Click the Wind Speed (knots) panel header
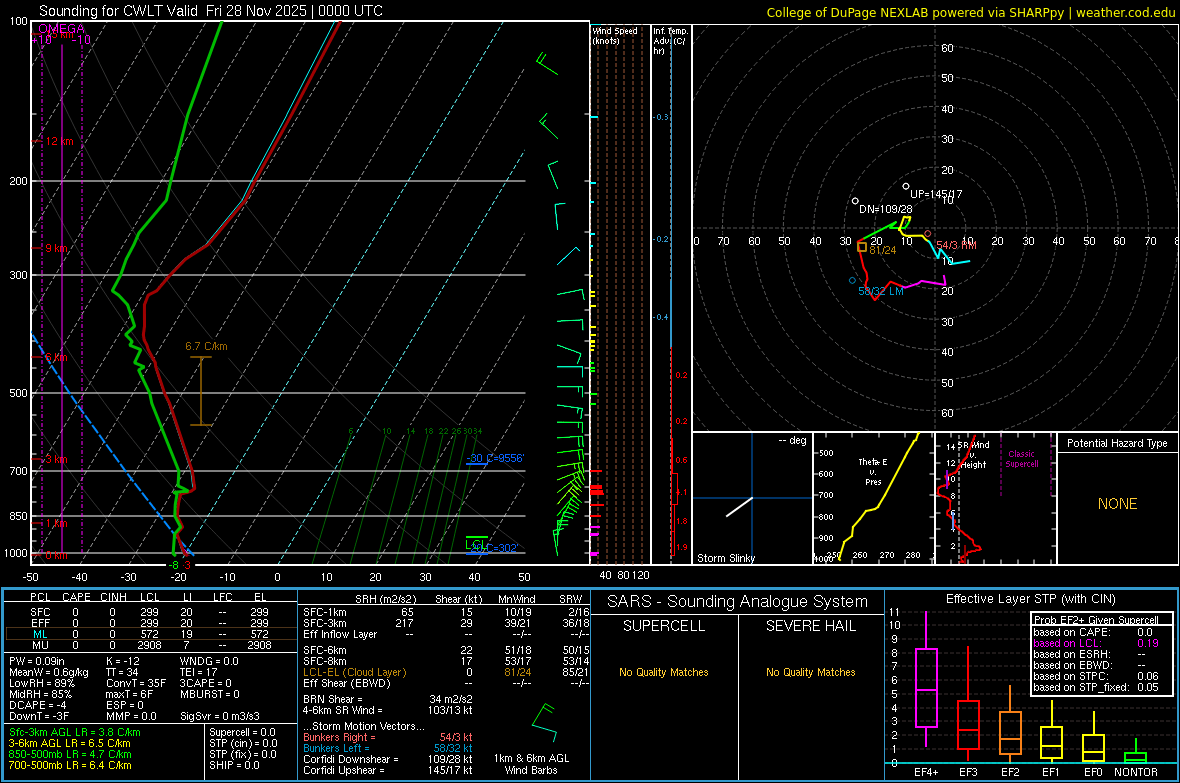The width and height of the screenshot is (1180, 783). click(x=615, y=35)
